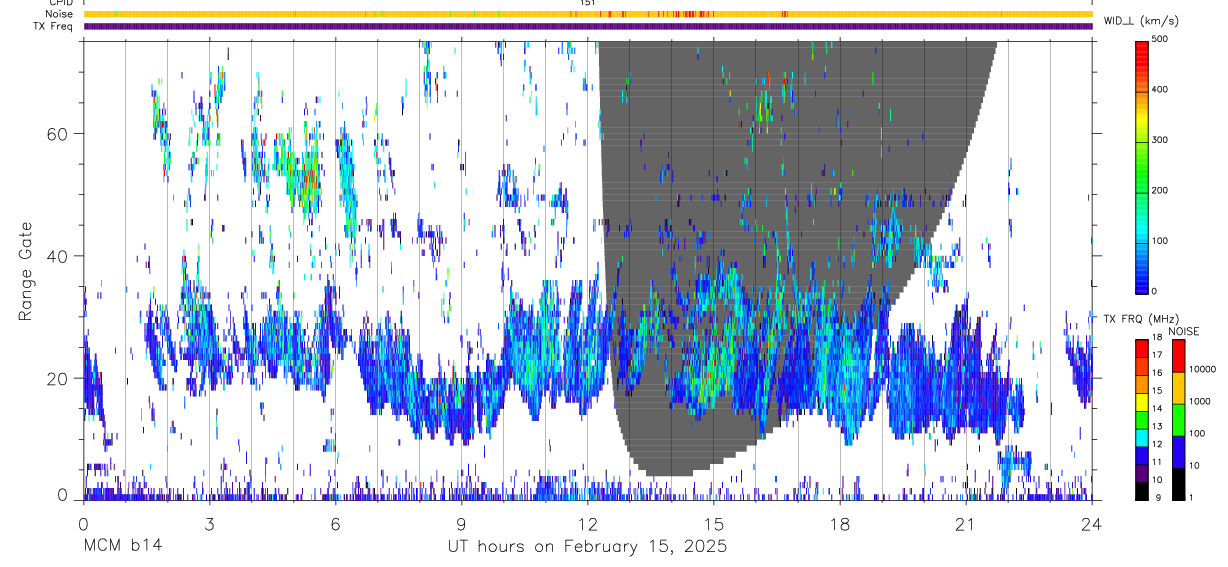The height and width of the screenshot is (567, 1228).
Task: Click green 100–1000 segment of NOISE colorbar
Action: [1178, 420]
